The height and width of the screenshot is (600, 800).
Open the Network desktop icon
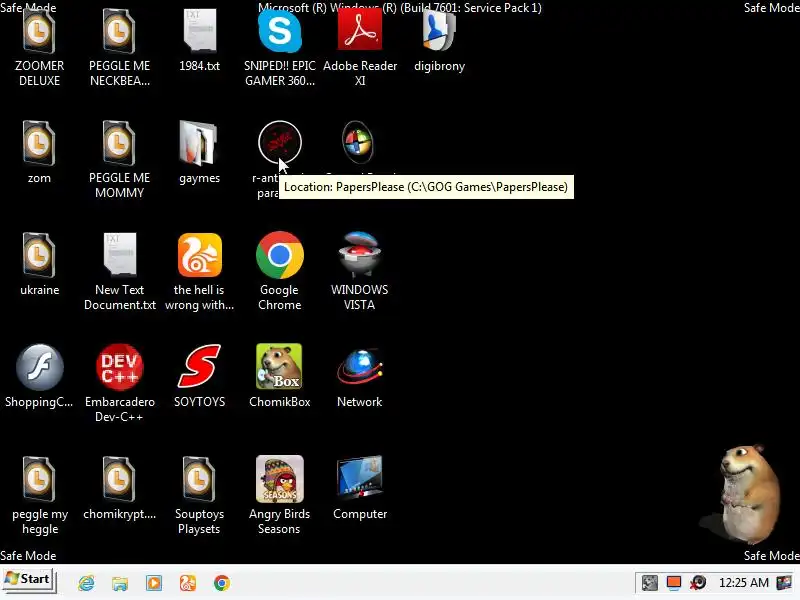coord(360,366)
